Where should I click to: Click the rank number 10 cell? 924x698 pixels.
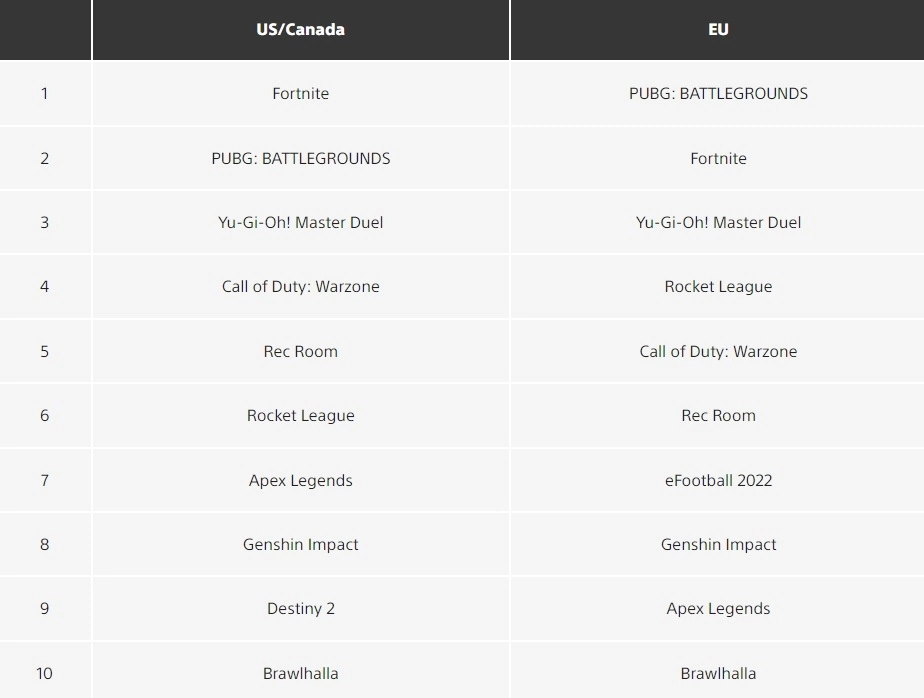[44, 673]
